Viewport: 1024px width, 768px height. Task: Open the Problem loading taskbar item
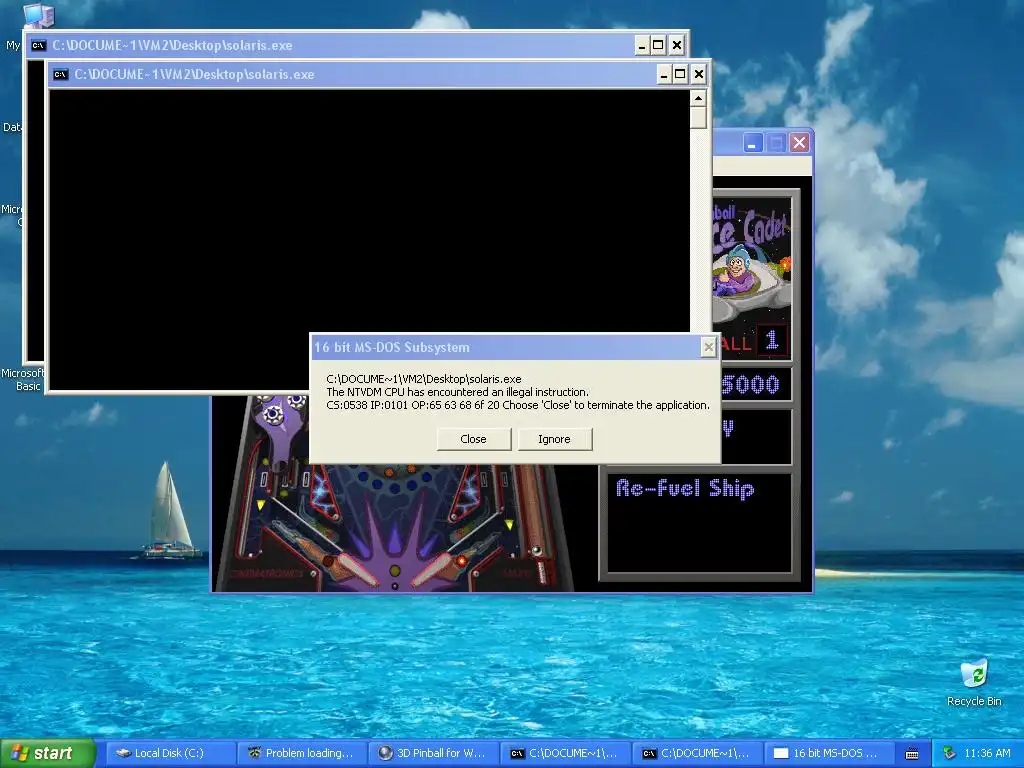pos(301,753)
